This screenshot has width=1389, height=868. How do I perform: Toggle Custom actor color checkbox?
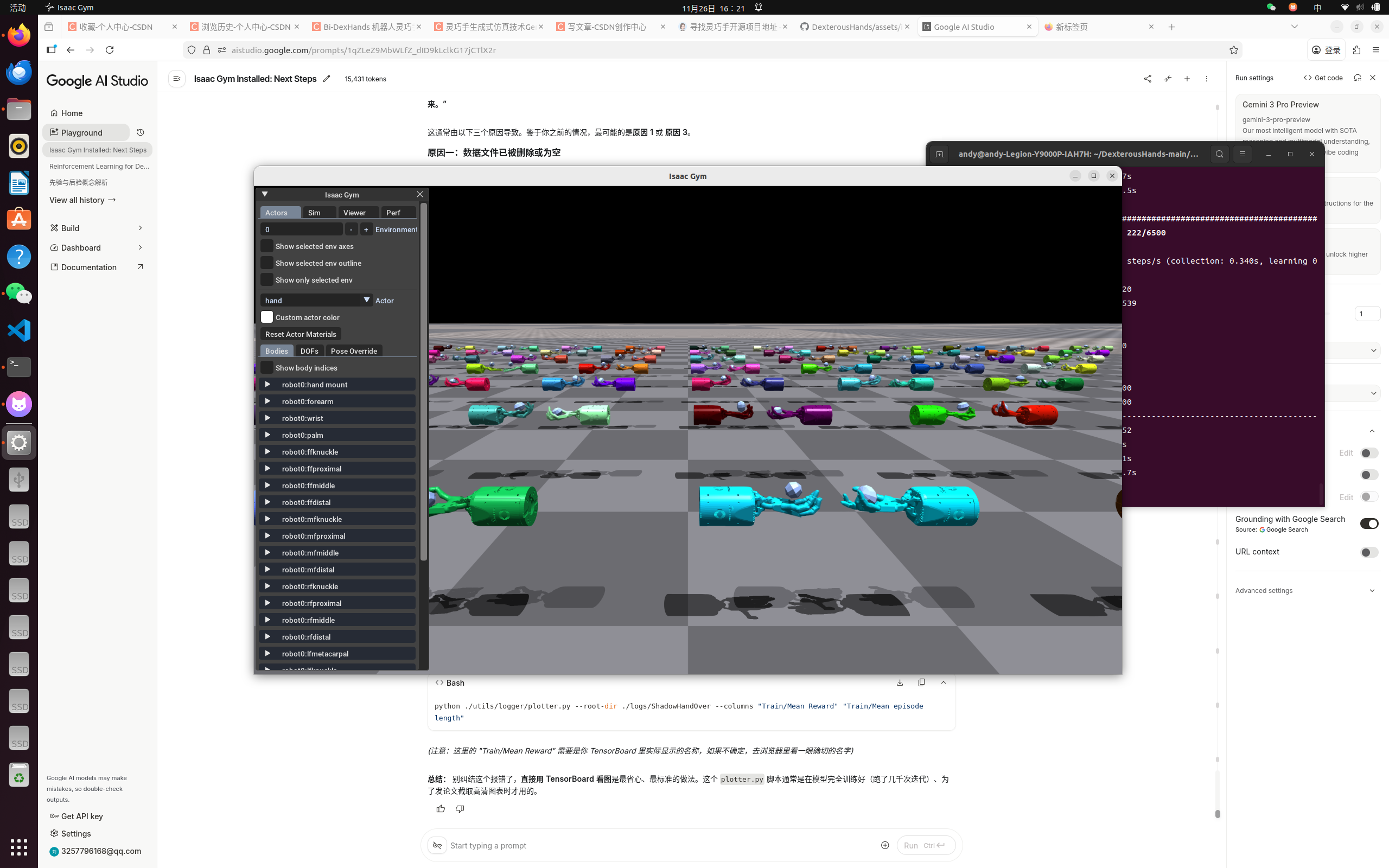click(267, 317)
